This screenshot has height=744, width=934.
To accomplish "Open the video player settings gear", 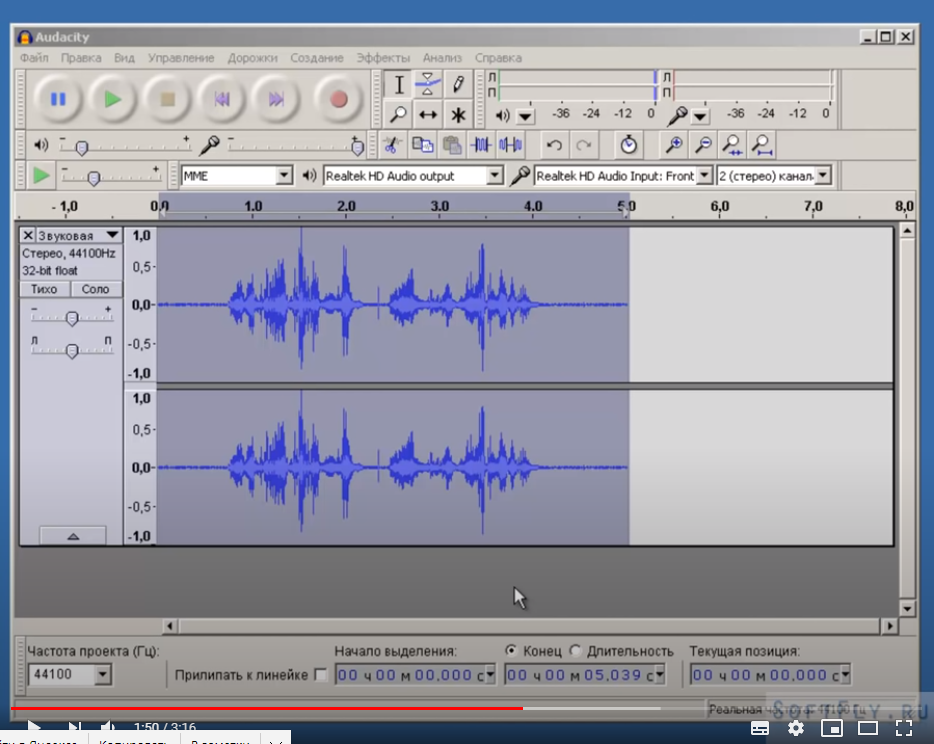I will (796, 728).
